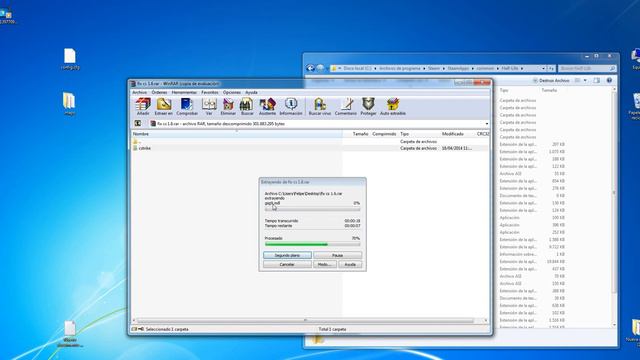
Task: Click the Proteger shield icon
Action: (x=368, y=107)
